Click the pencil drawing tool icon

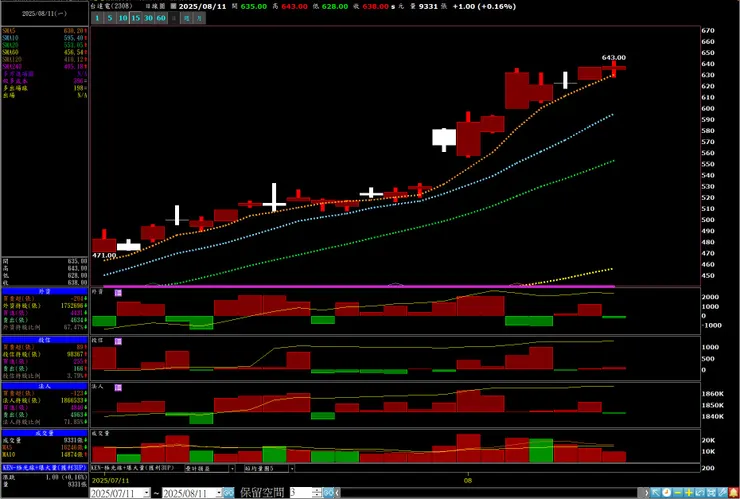coord(722,493)
